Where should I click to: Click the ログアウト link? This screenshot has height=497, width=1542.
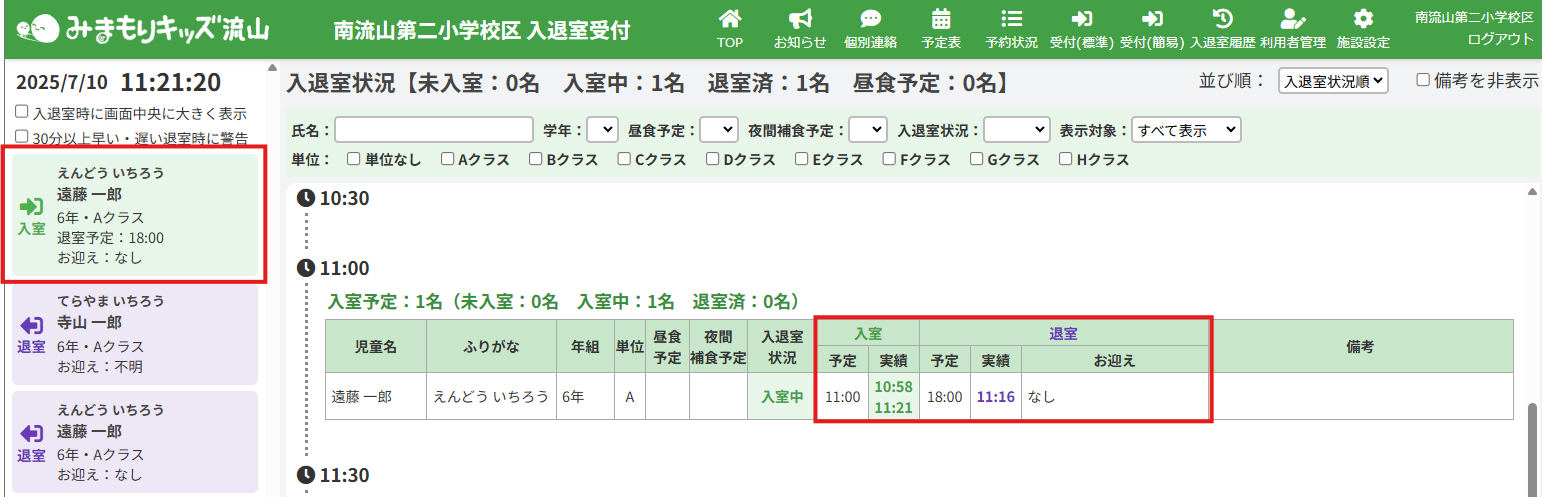point(1500,39)
